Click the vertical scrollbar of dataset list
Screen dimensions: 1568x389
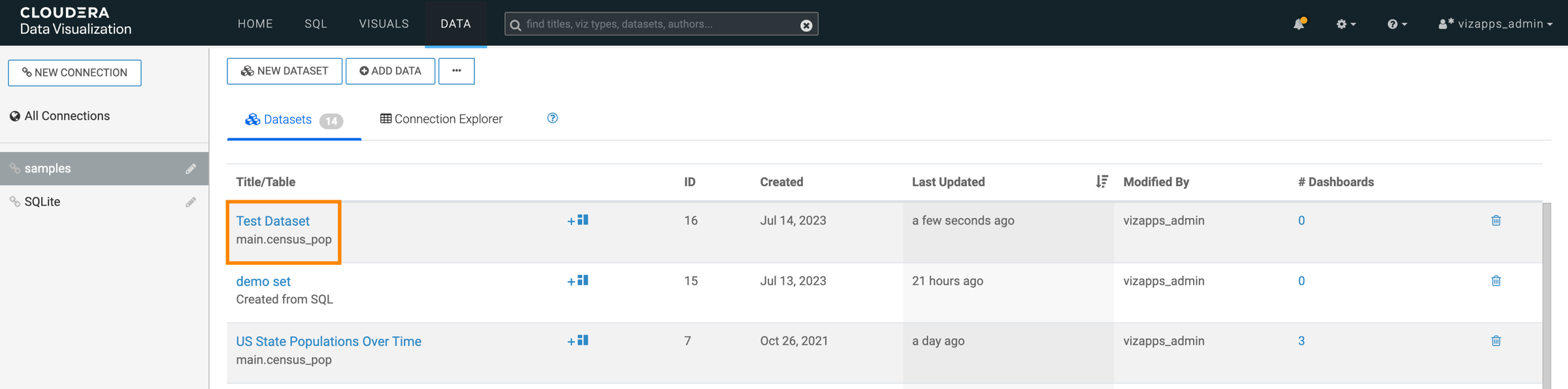(x=1546, y=294)
